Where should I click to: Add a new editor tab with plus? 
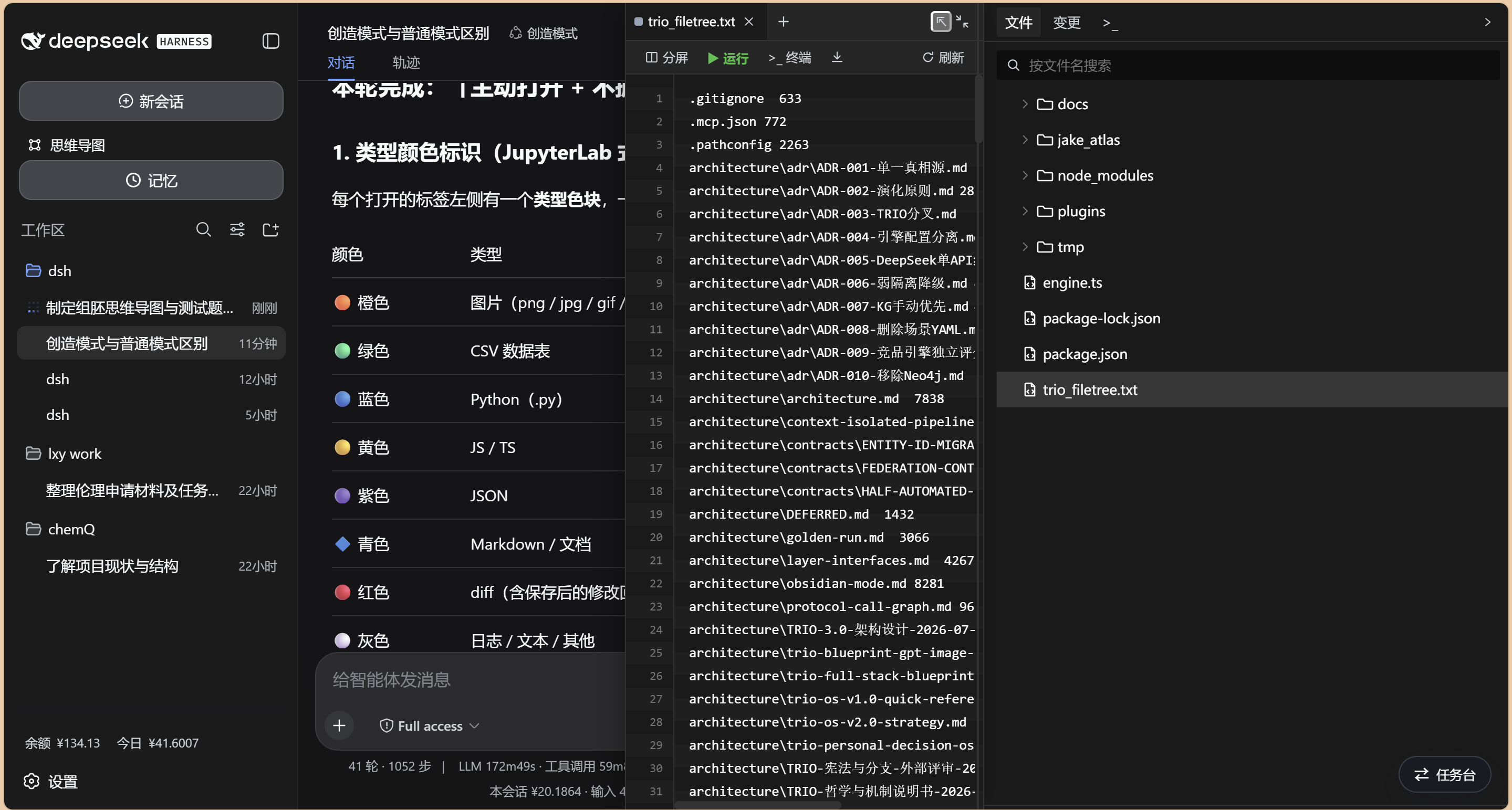click(x=783, y=22)
